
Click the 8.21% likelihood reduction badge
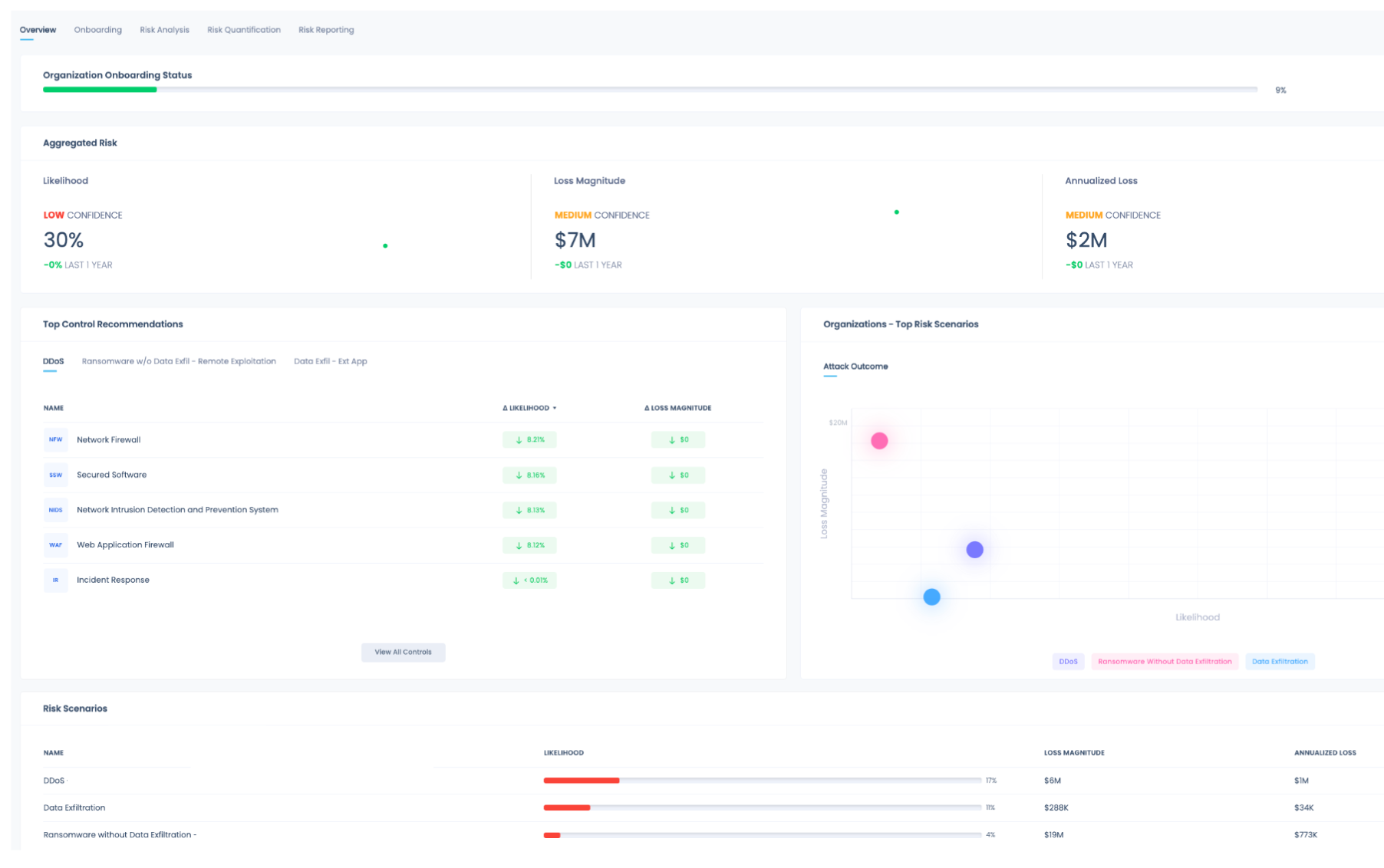(x=529, y=439)
